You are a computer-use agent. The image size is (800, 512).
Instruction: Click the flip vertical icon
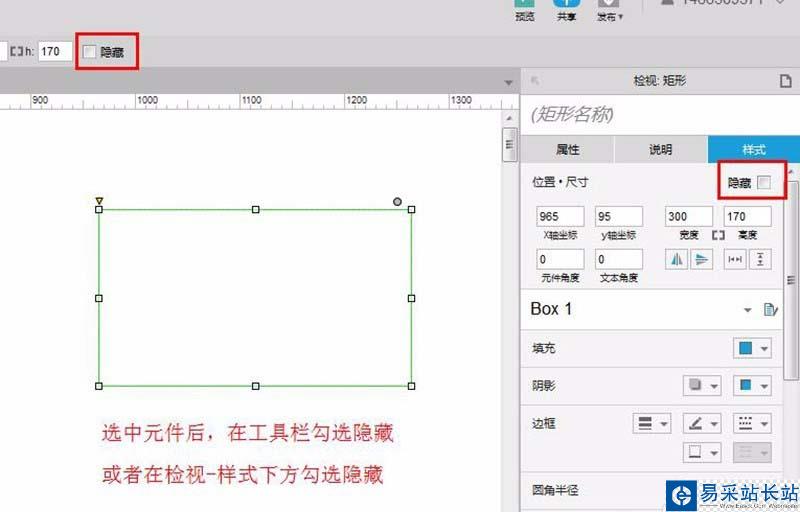pos(702,259)
